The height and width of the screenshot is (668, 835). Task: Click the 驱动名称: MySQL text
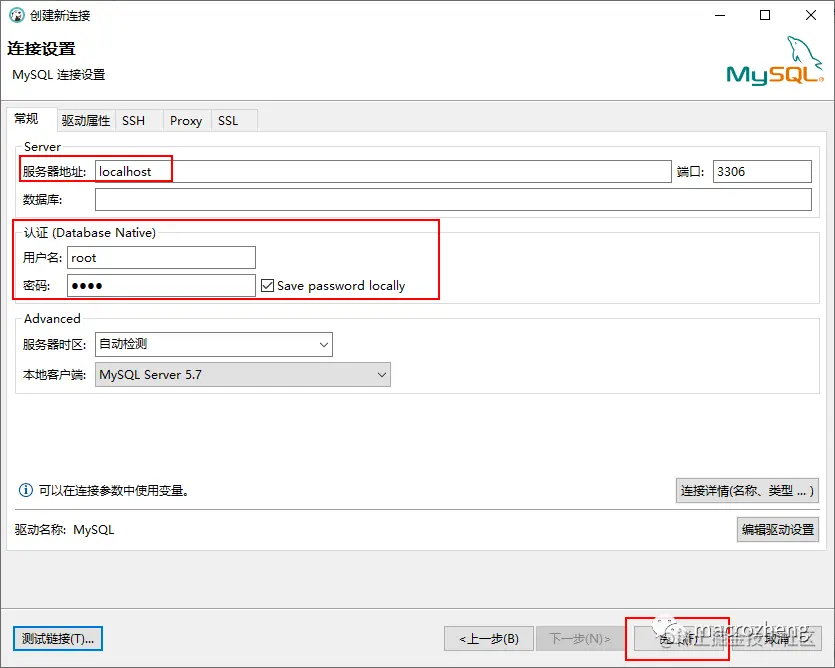point(64,529)
